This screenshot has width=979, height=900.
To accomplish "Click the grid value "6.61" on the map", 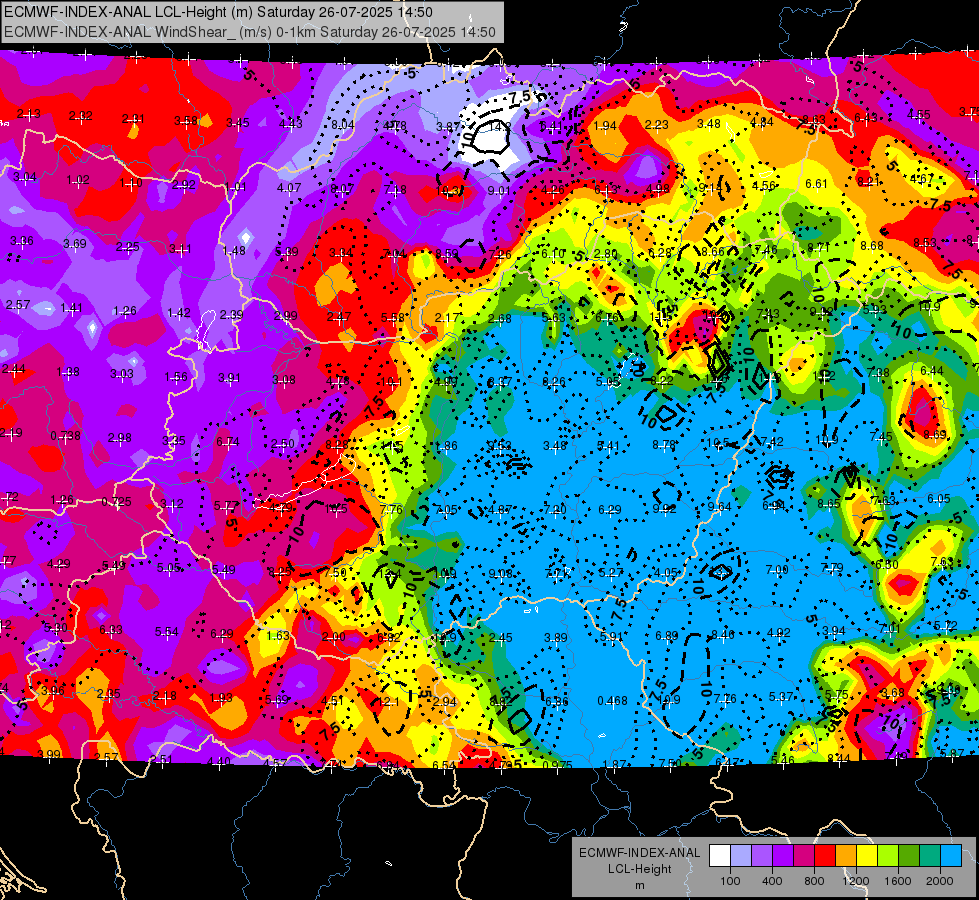I will 817,183.
